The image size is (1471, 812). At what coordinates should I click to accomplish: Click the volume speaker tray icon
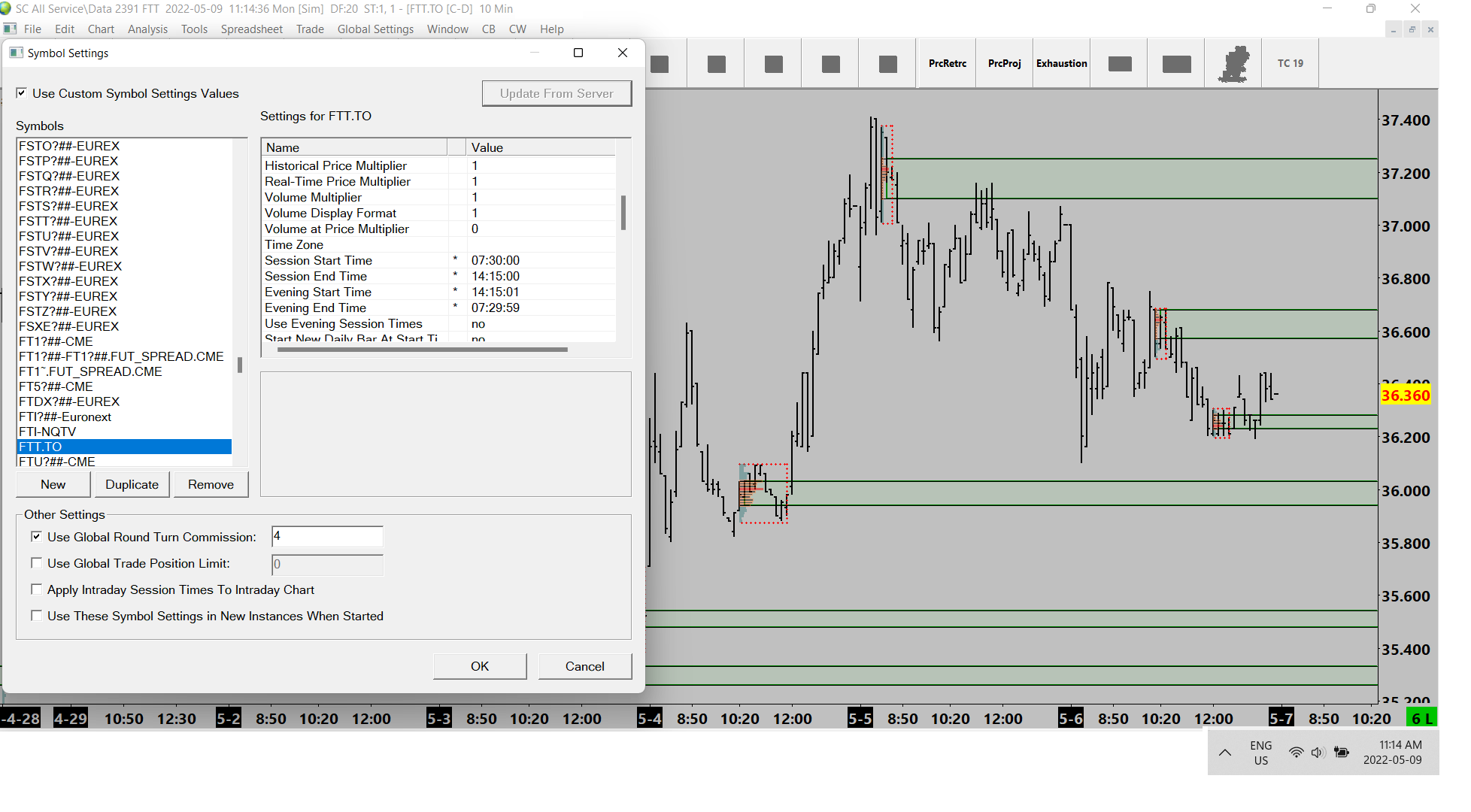[1318, 753]
